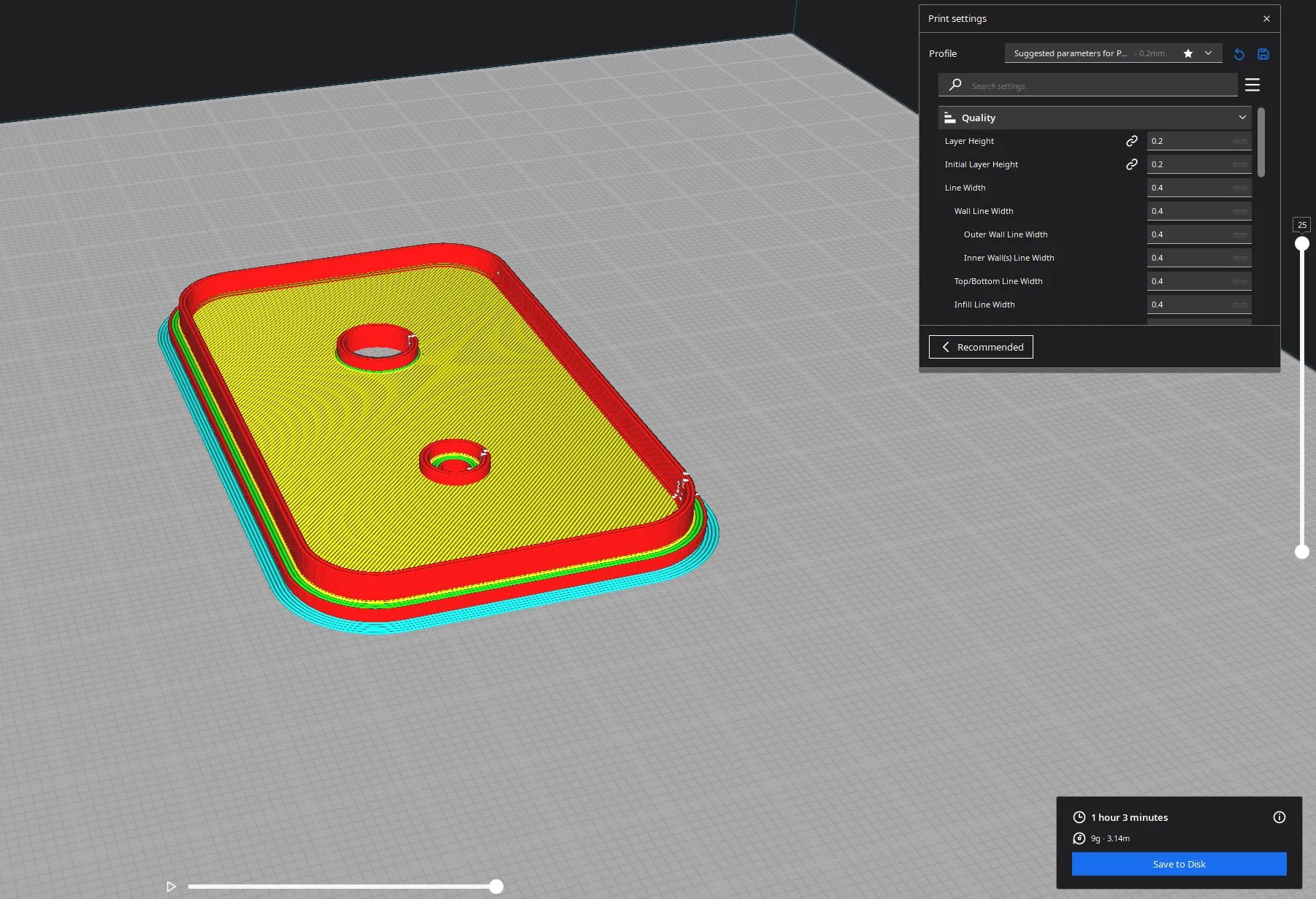The height and width of the screenshot is (899, 1316).
Task: Play the layer simulation
Action: pos(171,887)
